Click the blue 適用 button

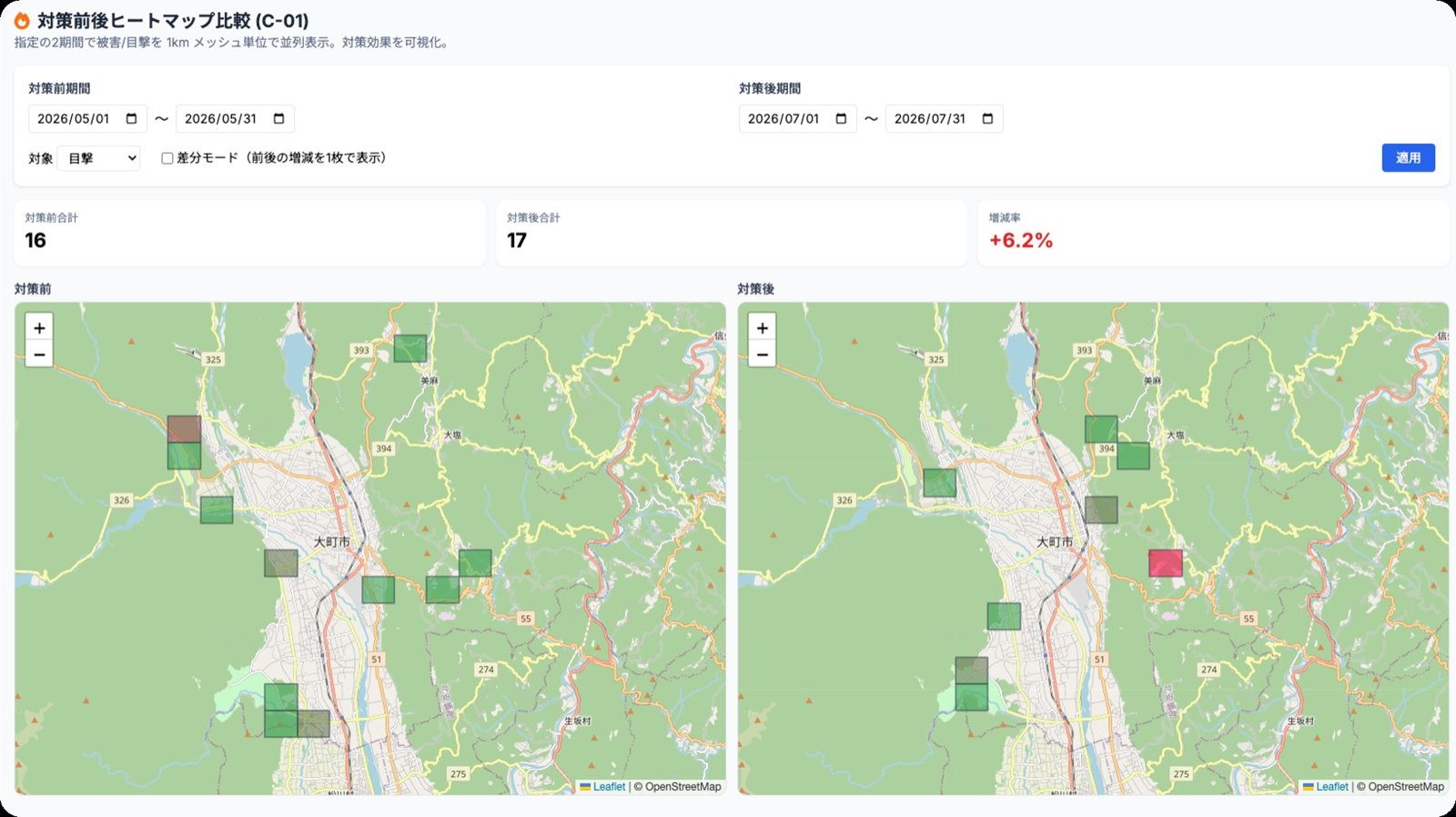[x=1408, y=157]
